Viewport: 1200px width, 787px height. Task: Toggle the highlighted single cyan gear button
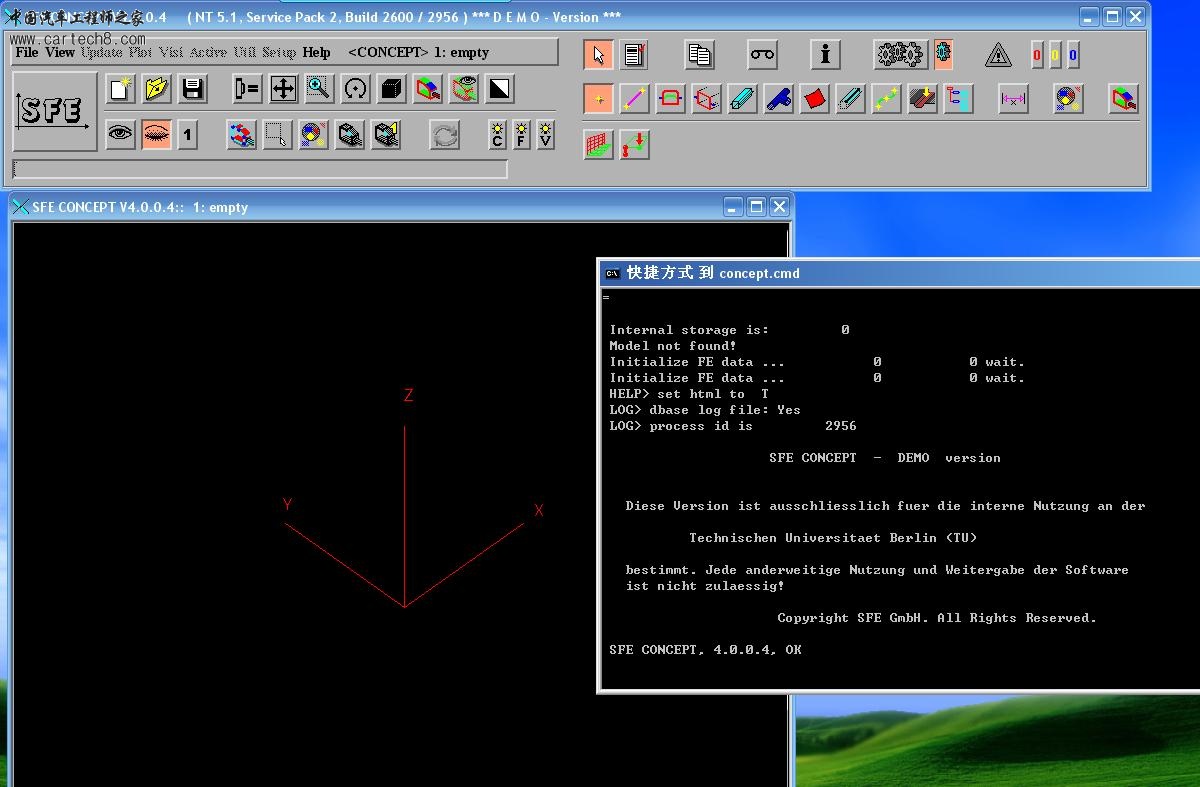[943, 54]
